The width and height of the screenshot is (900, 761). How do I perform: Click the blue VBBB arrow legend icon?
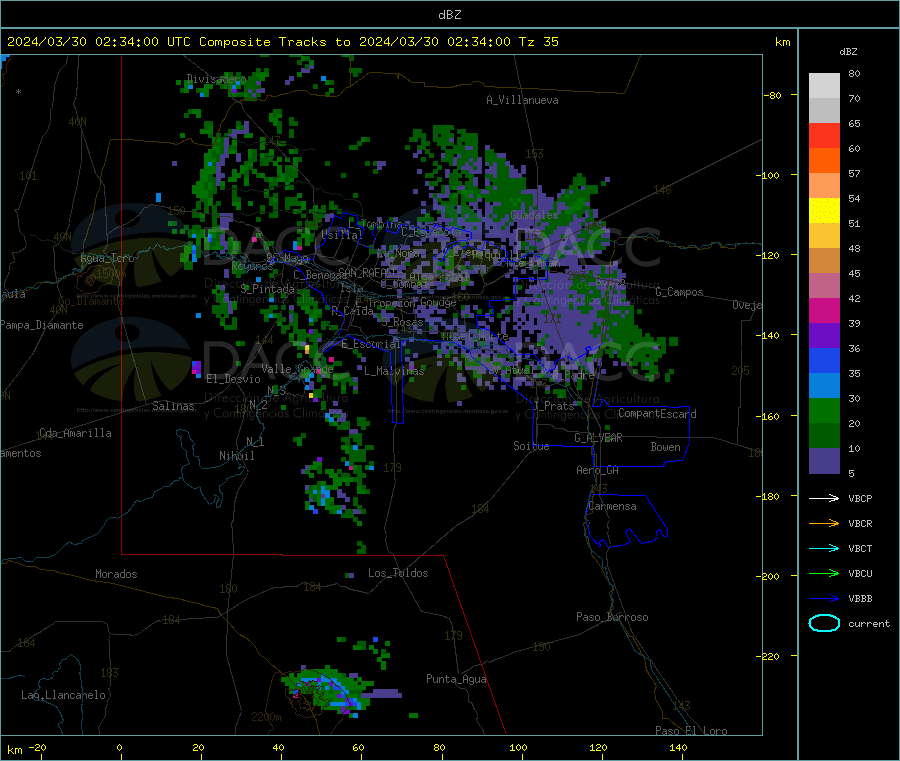tap(824, 599)
